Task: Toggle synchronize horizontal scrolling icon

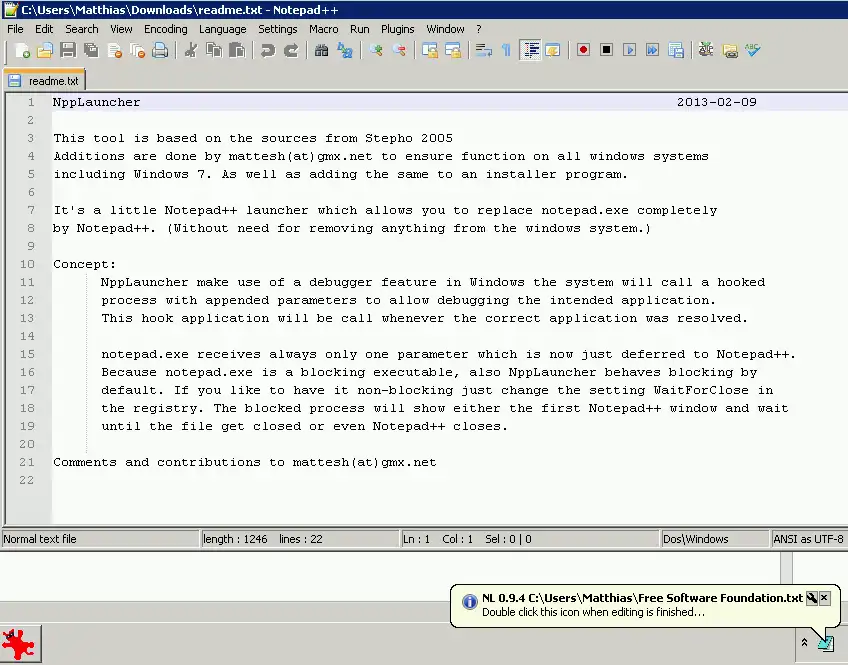Action: (x=453, y=50)
